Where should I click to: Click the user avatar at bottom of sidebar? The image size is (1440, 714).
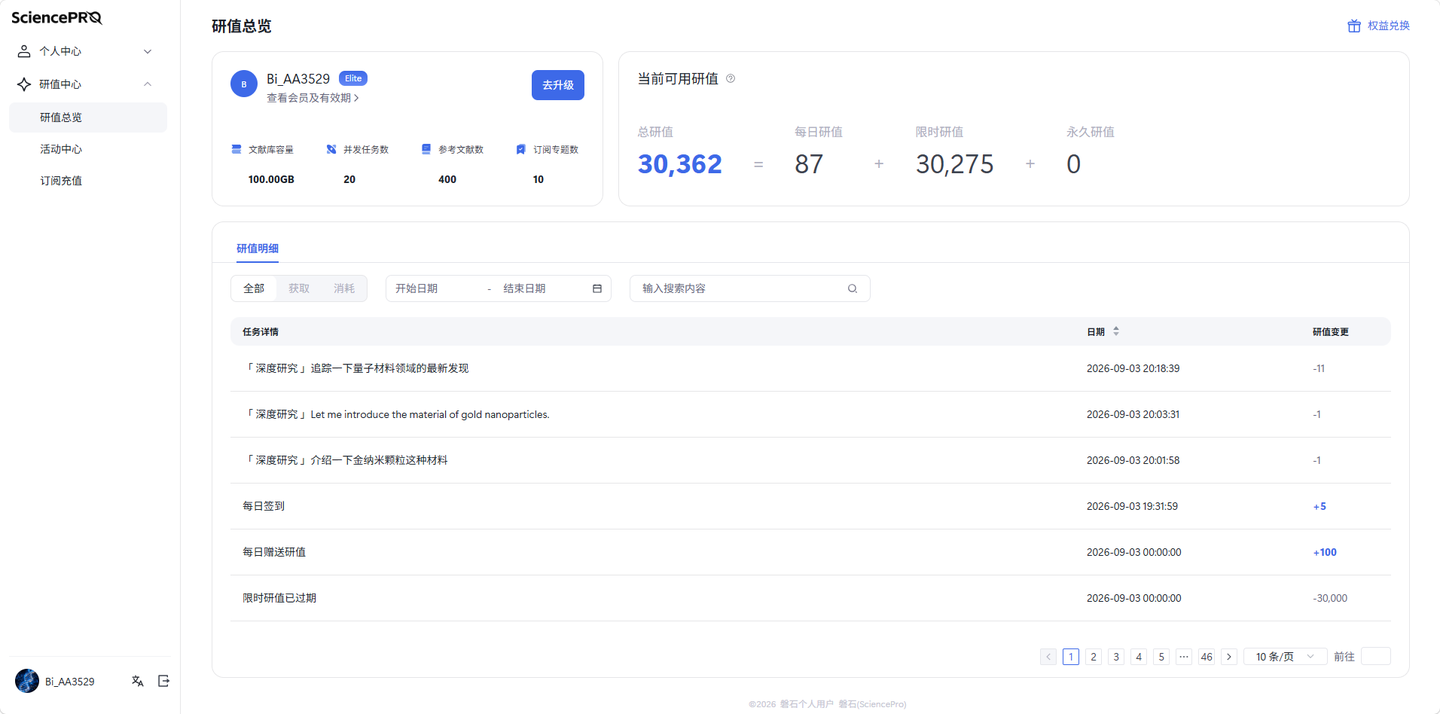(27, 681)
